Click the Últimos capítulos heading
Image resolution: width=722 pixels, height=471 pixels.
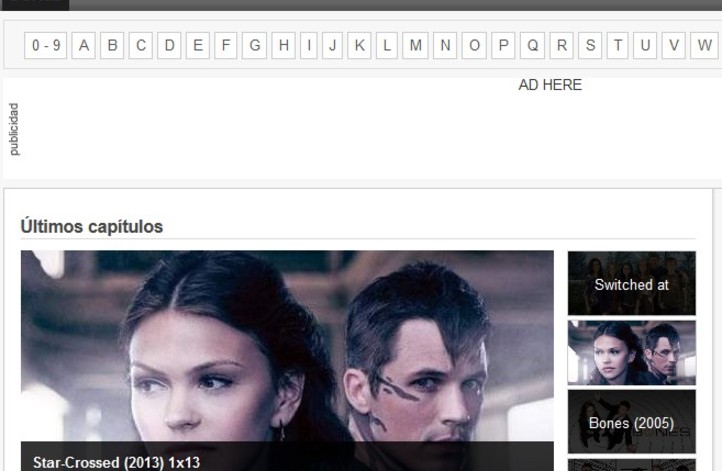coord(92,227)
